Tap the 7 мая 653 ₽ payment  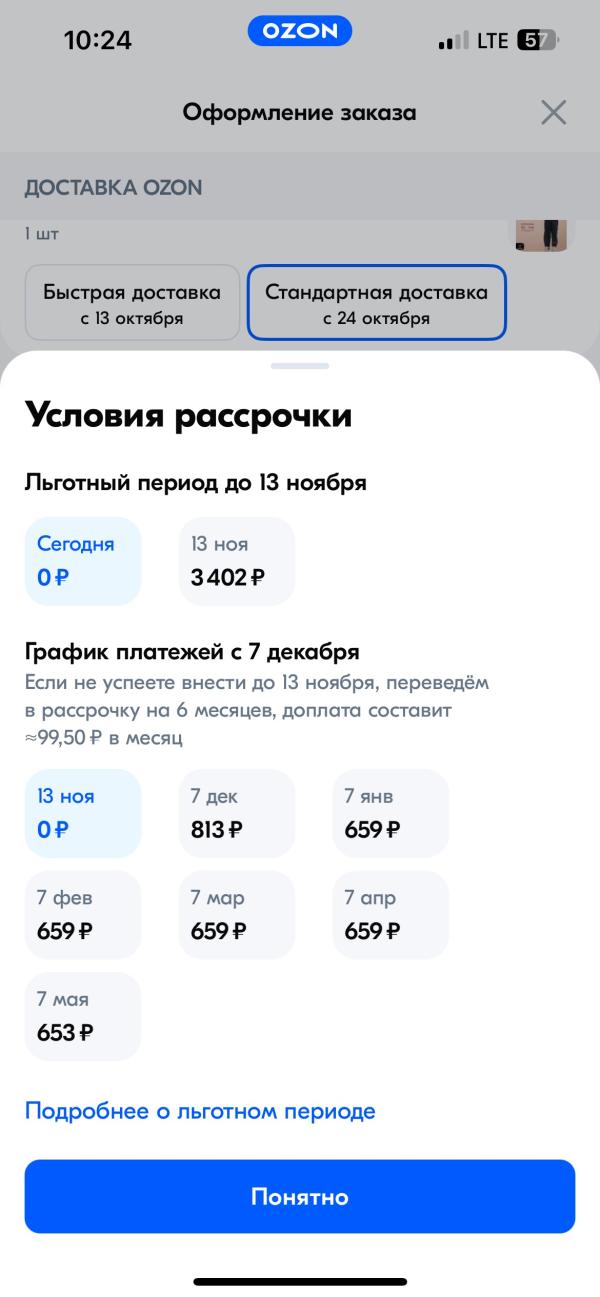[x=83, y=1016]
